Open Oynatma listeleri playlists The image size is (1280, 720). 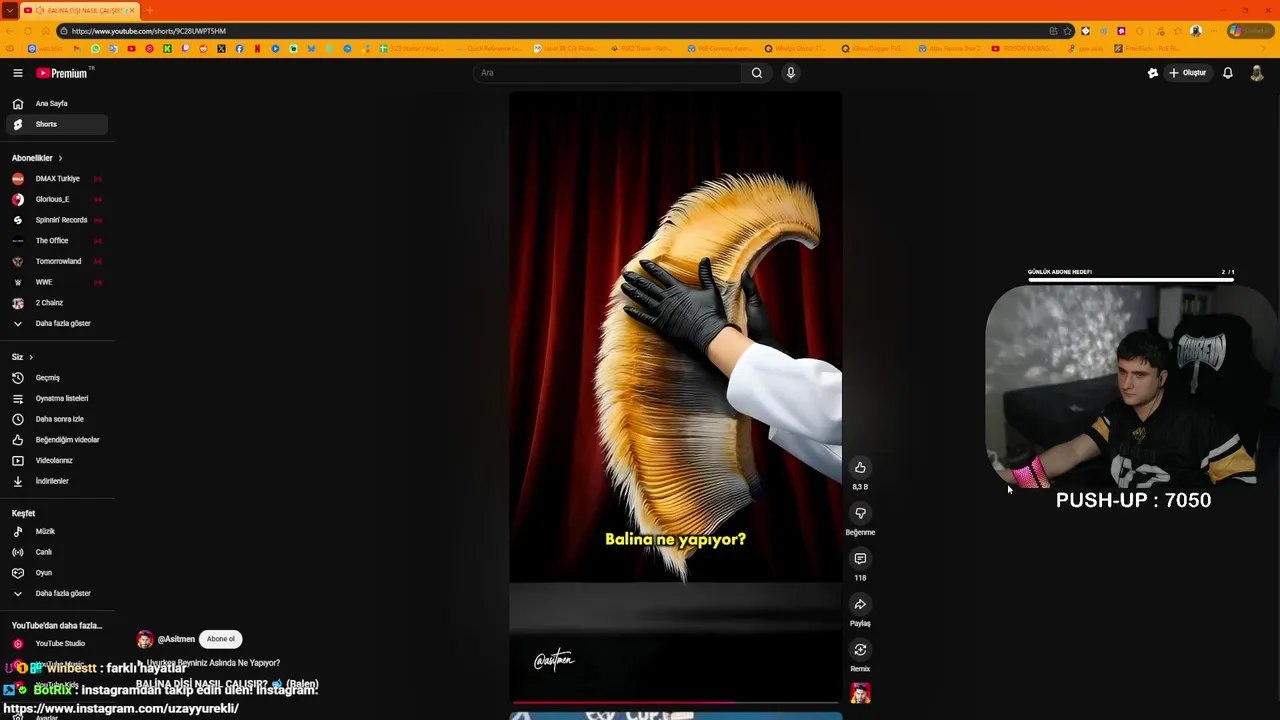pyautogui.click(x=55, y=398)
